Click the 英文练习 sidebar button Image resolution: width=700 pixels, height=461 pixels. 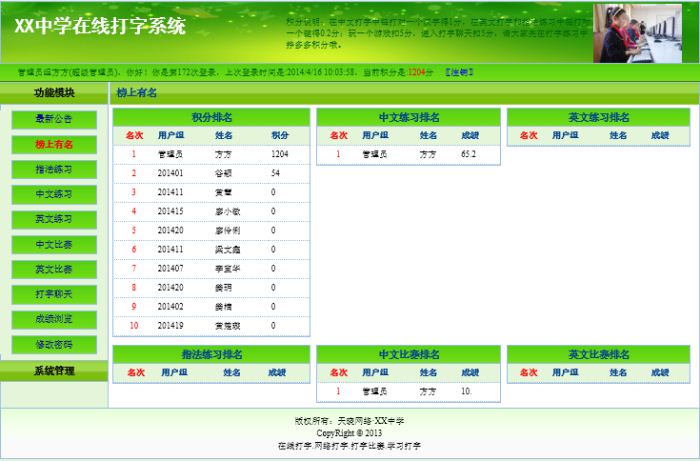tap(54, 219)
